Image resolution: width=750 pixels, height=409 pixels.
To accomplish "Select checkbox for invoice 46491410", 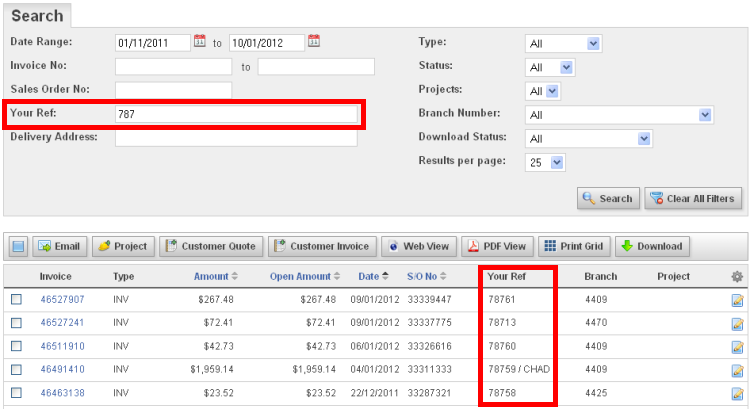I will (x=16, y=369).
